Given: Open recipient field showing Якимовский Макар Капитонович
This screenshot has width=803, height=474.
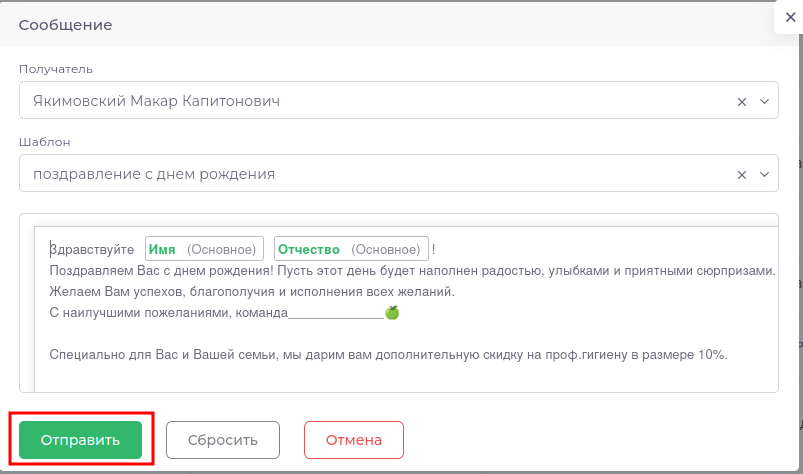Looking at the screenshot, I should pos(370,101).
